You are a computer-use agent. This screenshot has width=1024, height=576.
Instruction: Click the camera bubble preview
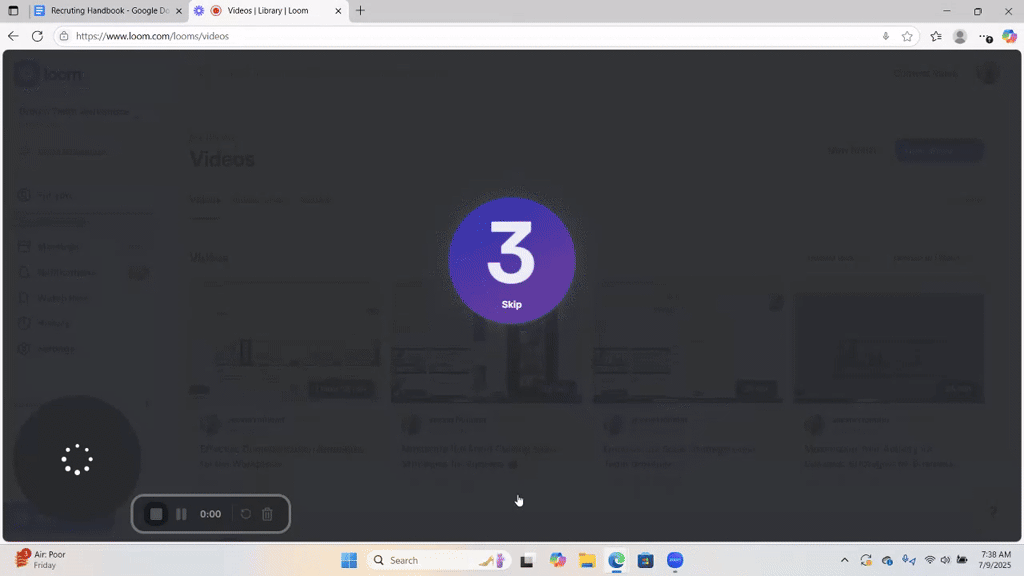[77, 459]
